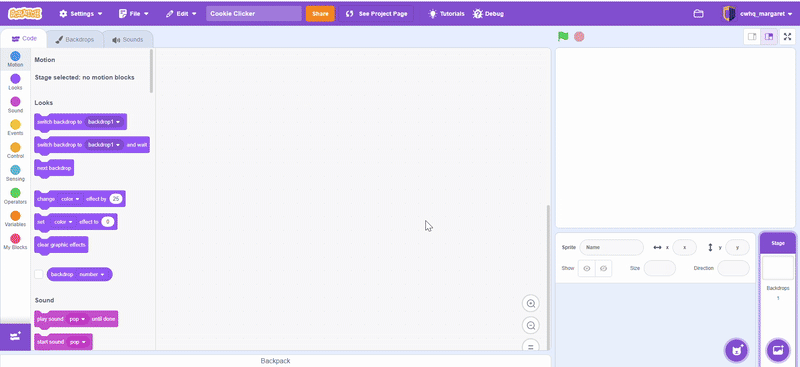Edit the 25 value in change effect block
The image size is (800, 367).
click(x=116, y=199)
